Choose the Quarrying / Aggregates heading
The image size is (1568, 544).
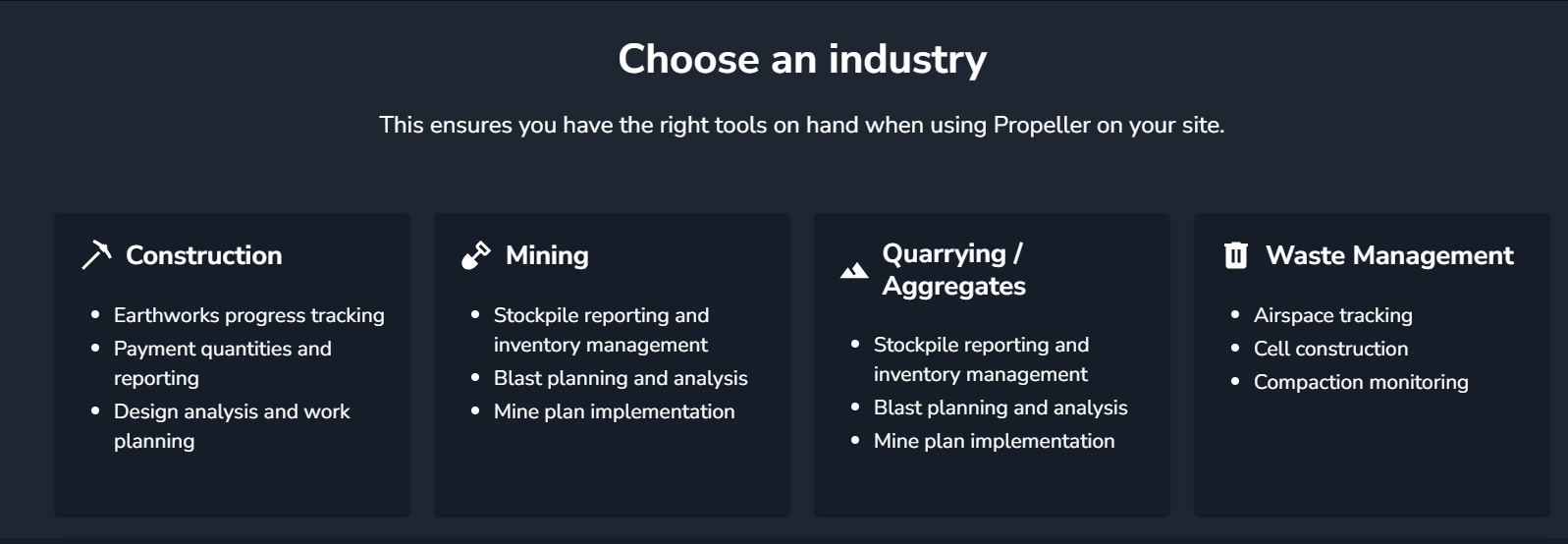[x=953, y=269]
